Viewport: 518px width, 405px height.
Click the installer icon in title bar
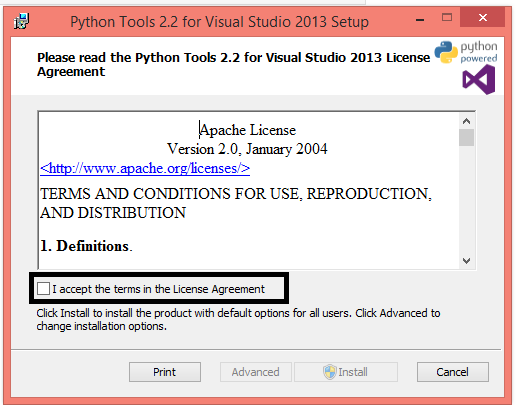[21, 21]
